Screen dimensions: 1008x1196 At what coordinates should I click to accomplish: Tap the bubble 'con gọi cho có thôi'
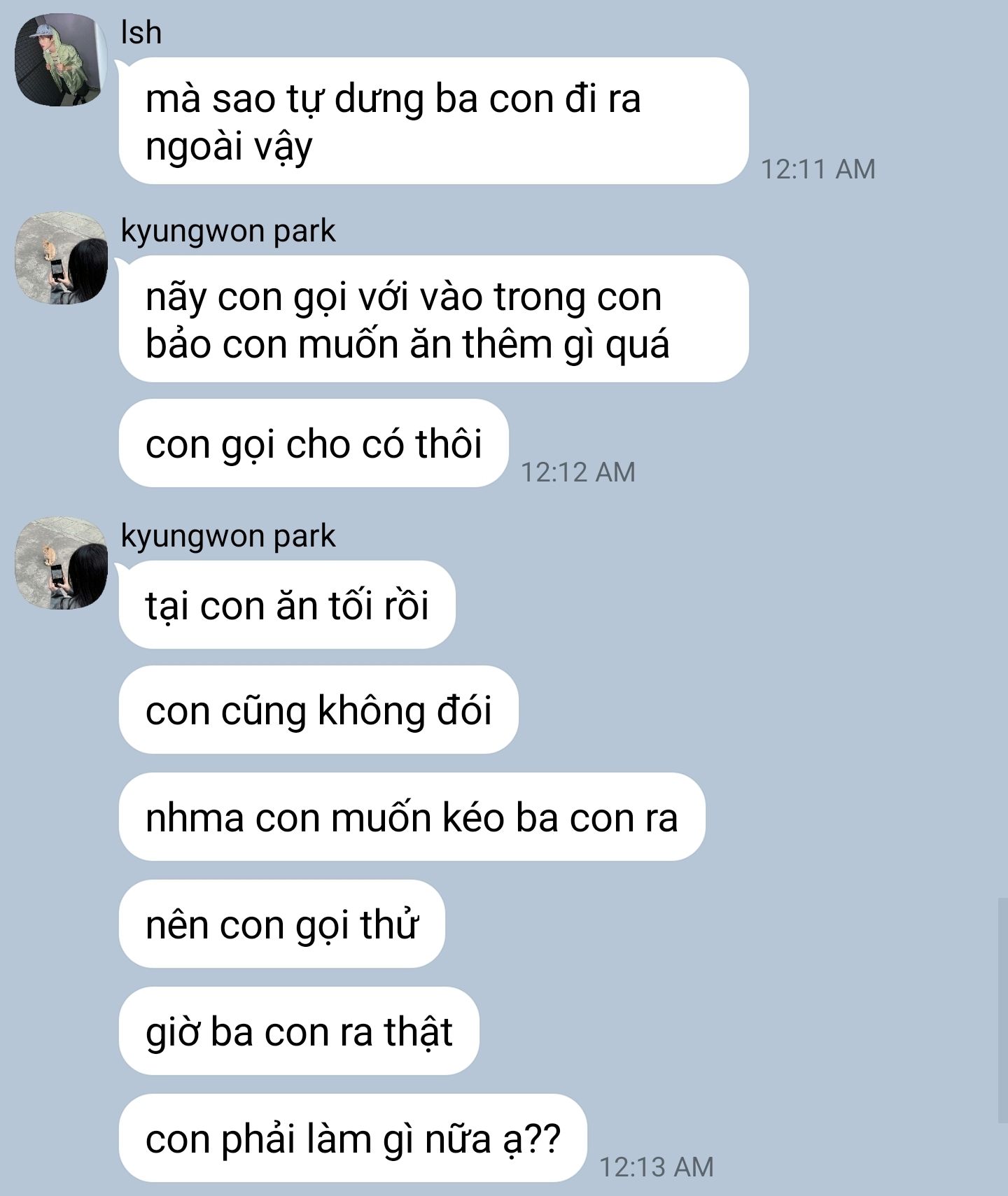[313, 443]
